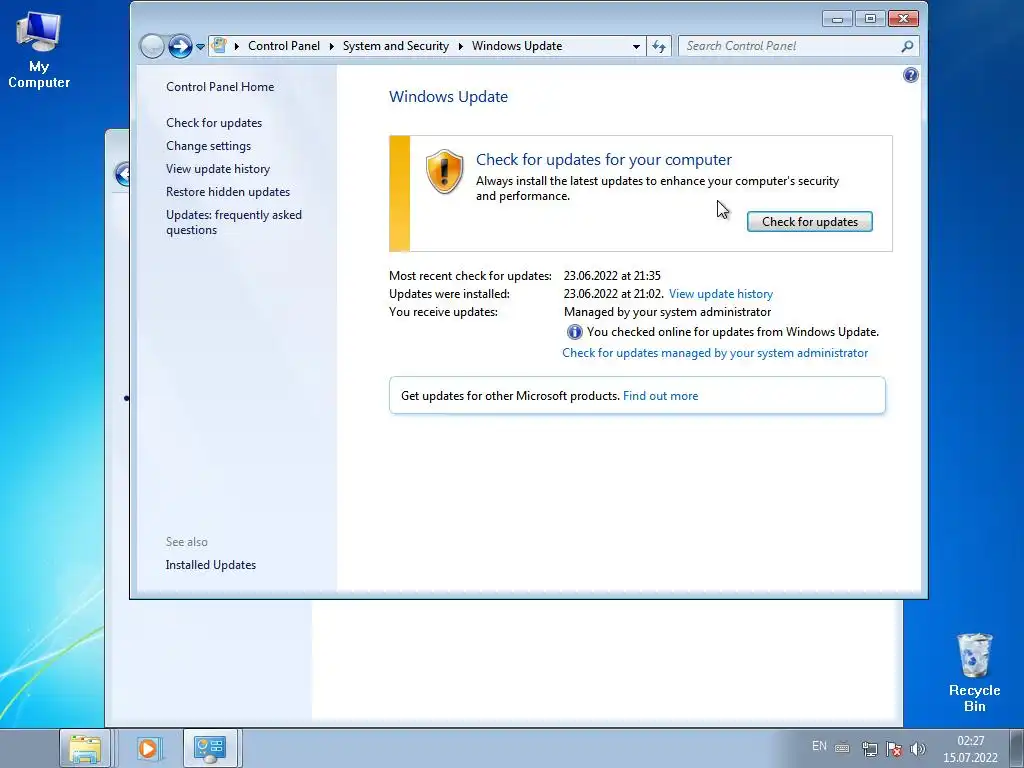Click the network icon in system tray
Screen dimensions: 1024x768
tap(869, 748)
